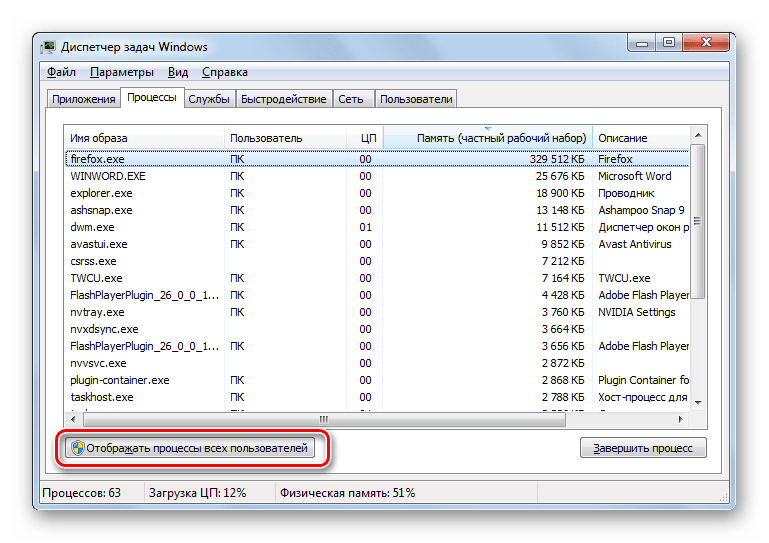Close the Task Manager window

(706, 43)
